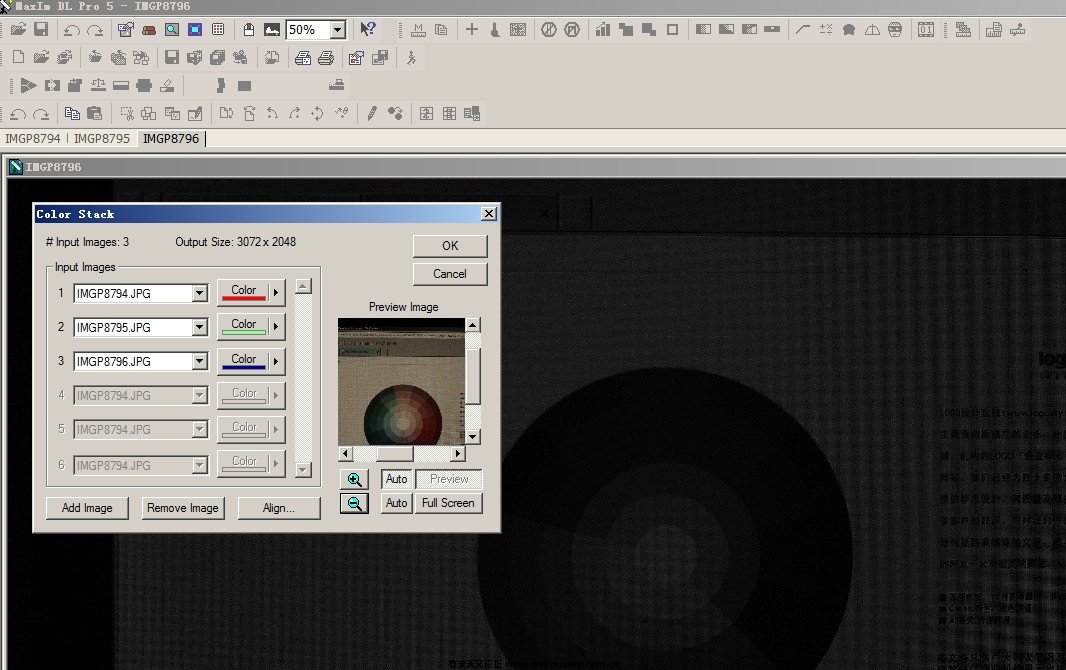Click the running man toolbar icon
Screen dimensions: 1066x670
coord(411,58)
